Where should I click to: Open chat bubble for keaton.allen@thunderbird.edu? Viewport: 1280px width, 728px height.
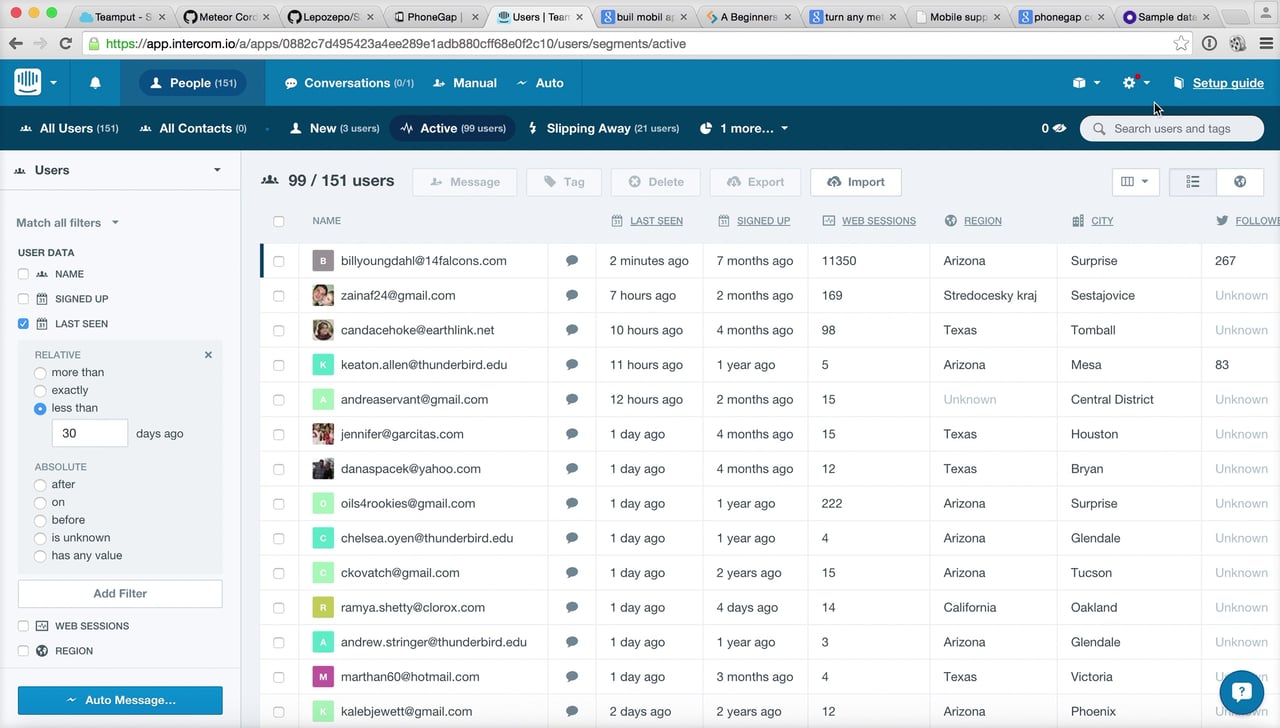(572, 365)
